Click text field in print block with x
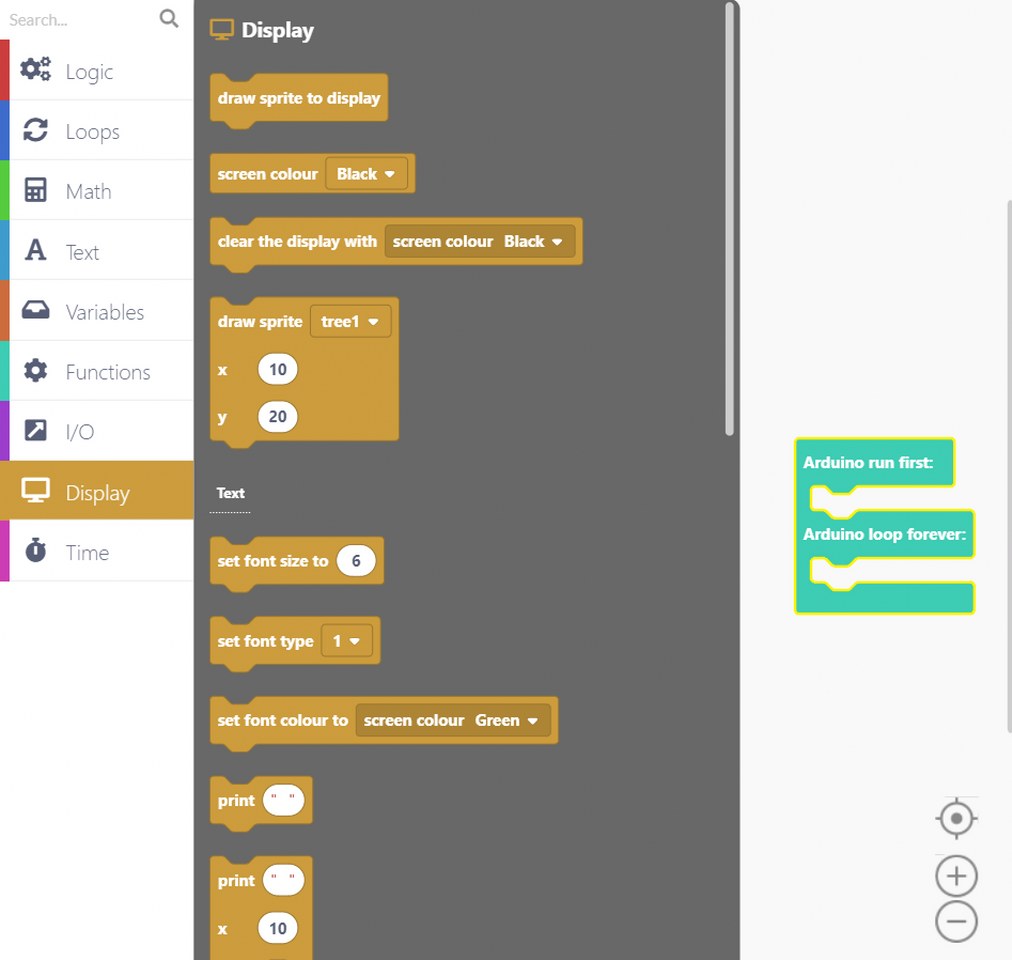The width and height of the screenshot is (1012, 960). 283,881
